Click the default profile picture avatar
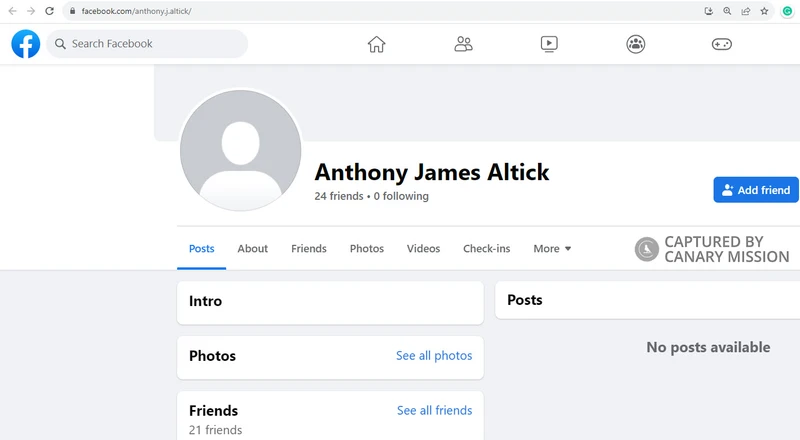This screenshot has height=440, width=800. pos(240,150)
